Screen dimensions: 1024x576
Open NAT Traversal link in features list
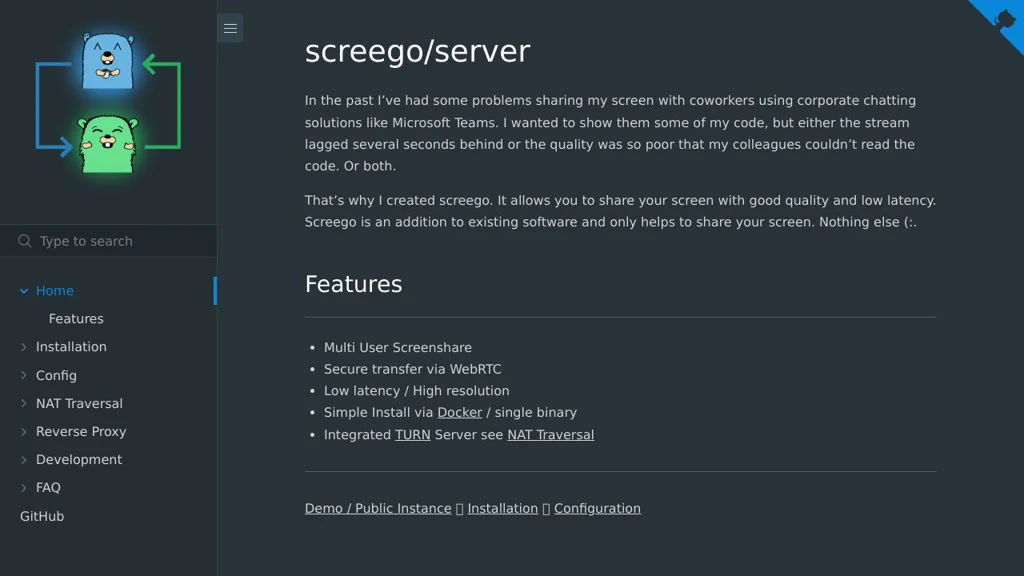550,435
